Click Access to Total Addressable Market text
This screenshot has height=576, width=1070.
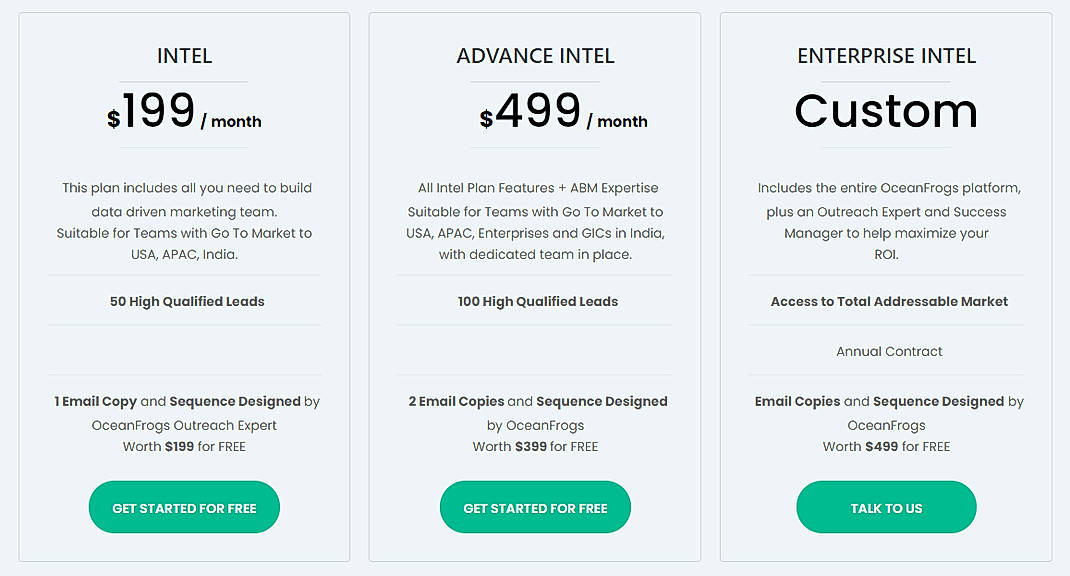coord(886,301)
